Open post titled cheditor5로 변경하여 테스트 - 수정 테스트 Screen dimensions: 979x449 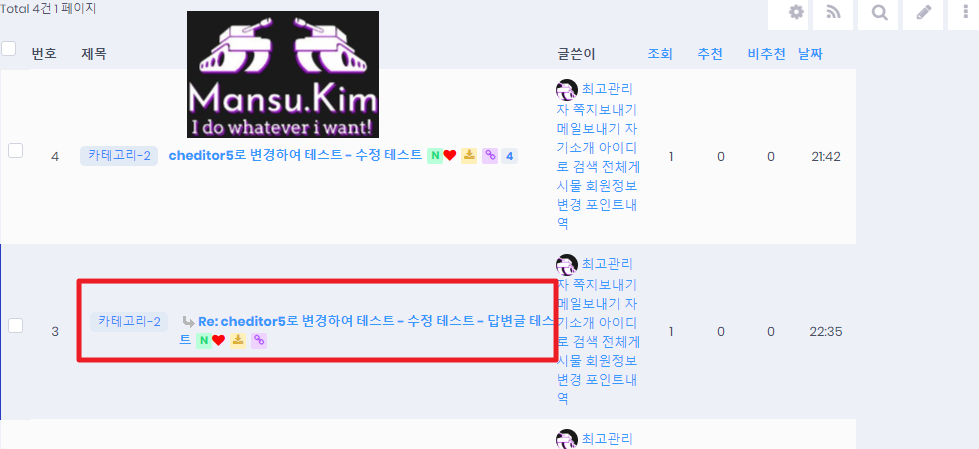coord(295,155)
